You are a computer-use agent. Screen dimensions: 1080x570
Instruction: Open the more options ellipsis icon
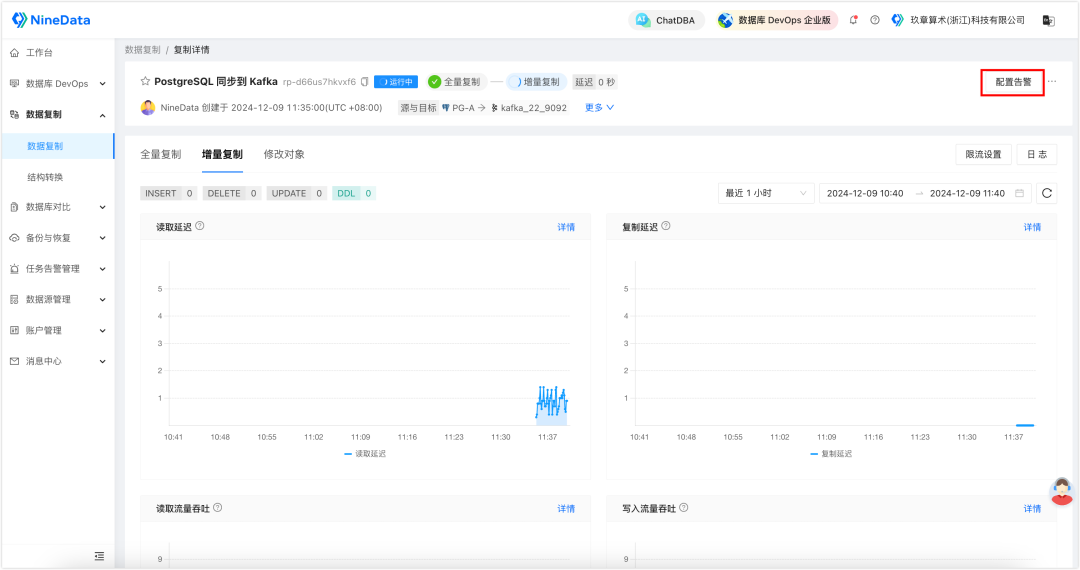point(1052,81)
